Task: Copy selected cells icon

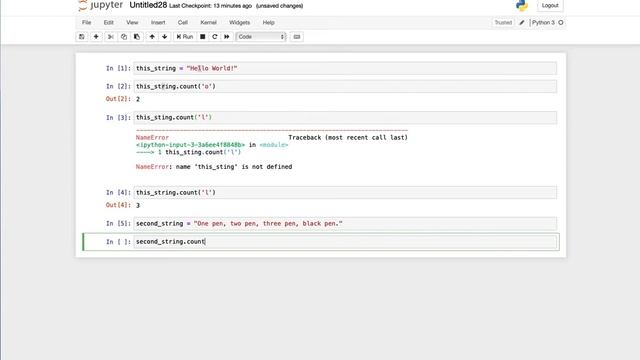Action: click(x=124, y=37)
